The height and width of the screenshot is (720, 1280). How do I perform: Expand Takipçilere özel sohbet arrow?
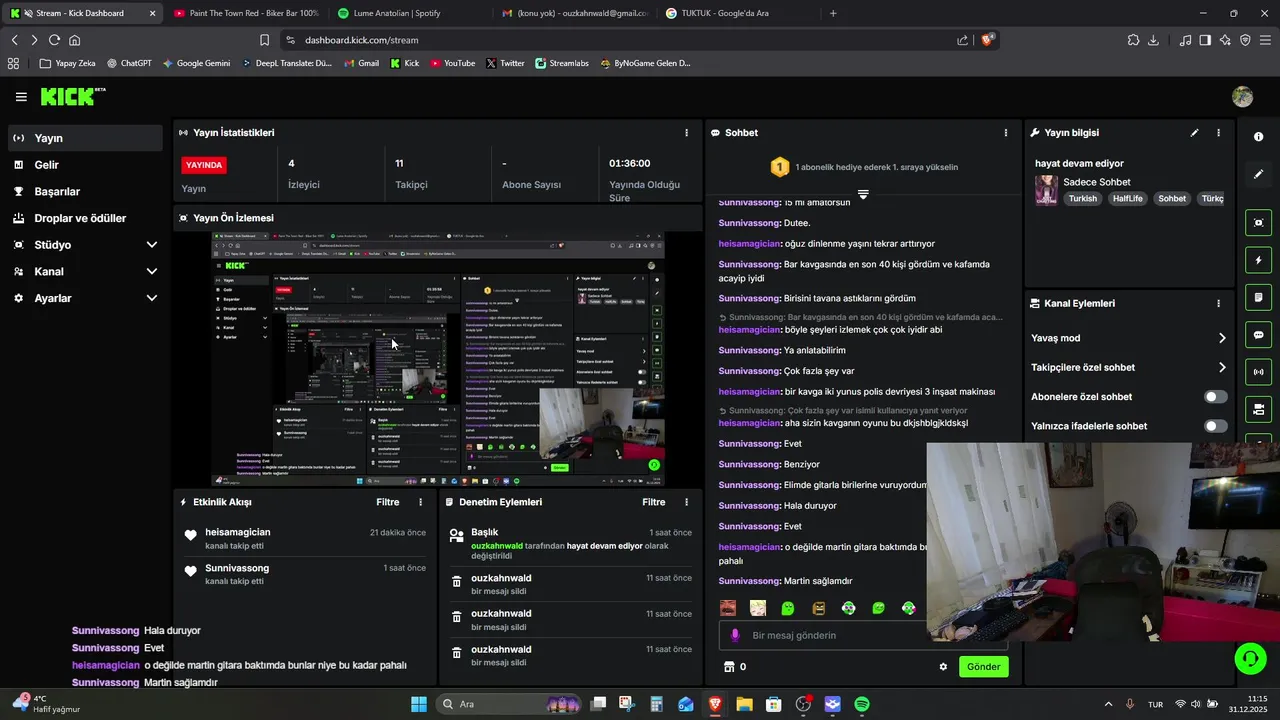click(x=1222, y=367)
